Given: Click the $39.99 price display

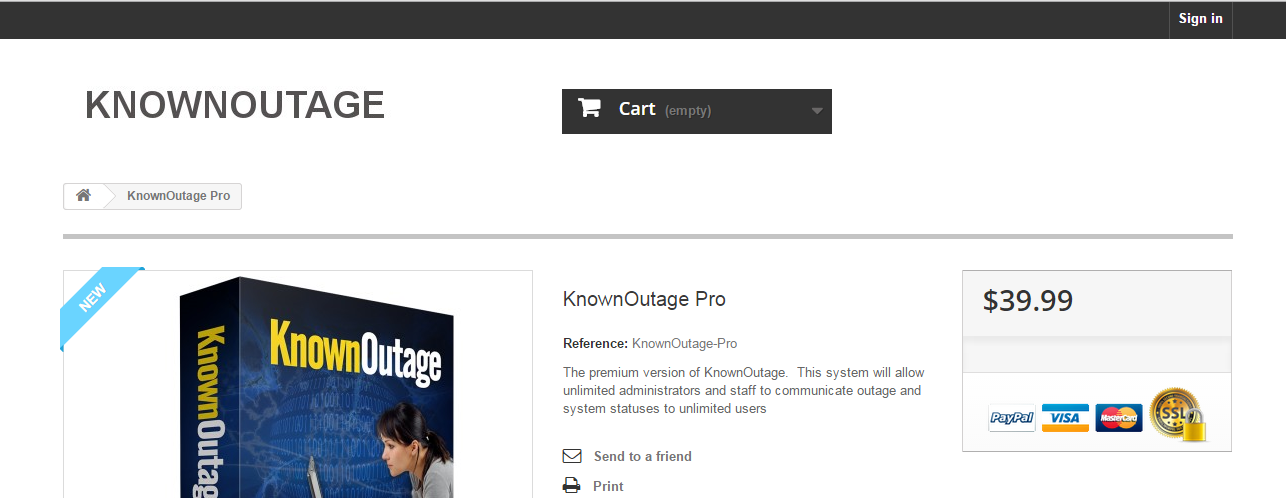Looking at the screenshot, I should 1028,301.
